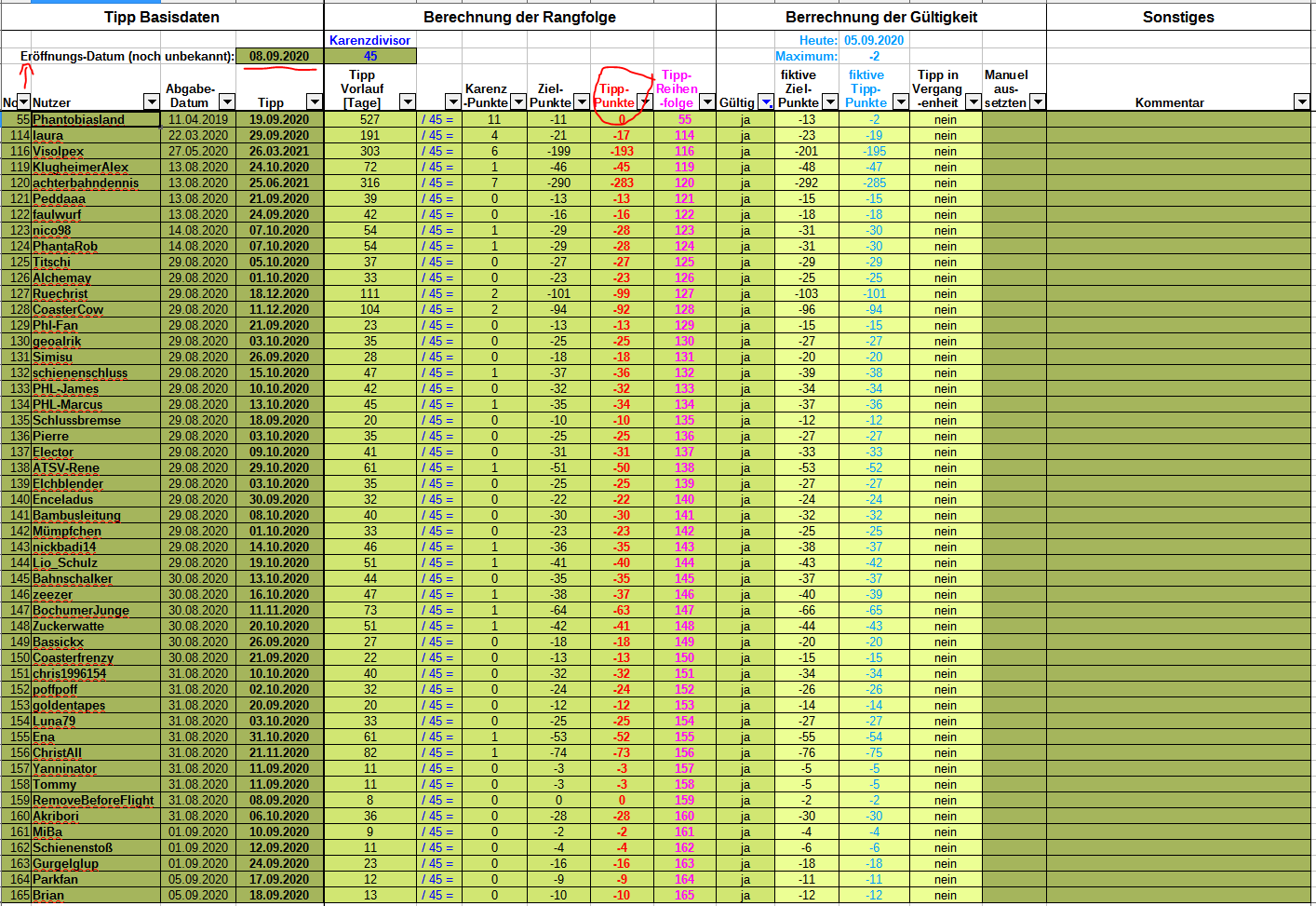
Task: Select the user cell 'schienenschluss'
Action: (96, 372)
